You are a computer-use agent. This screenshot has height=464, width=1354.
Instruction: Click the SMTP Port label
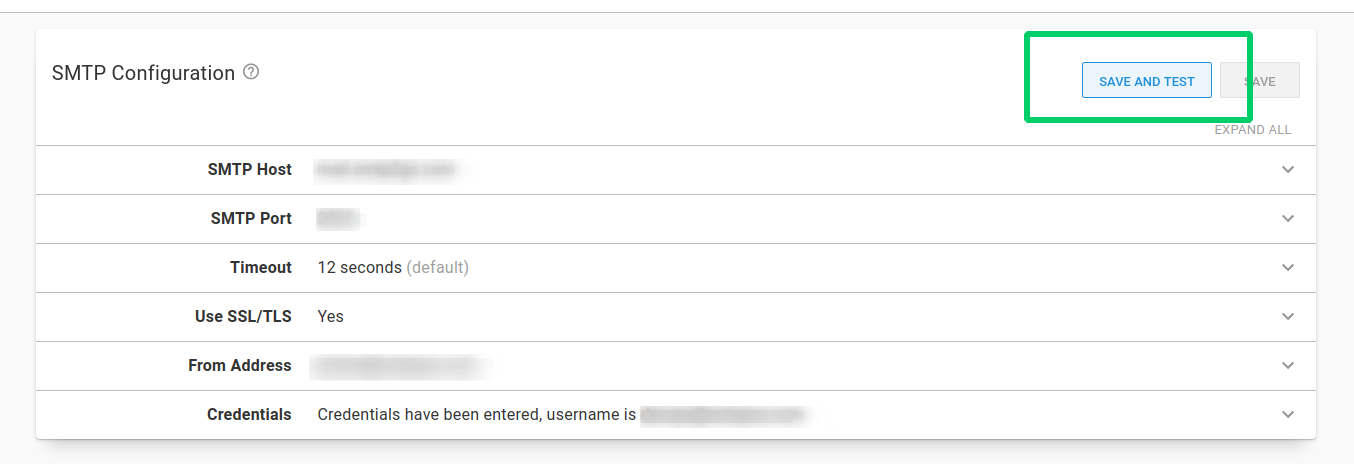tap(251, 219)
